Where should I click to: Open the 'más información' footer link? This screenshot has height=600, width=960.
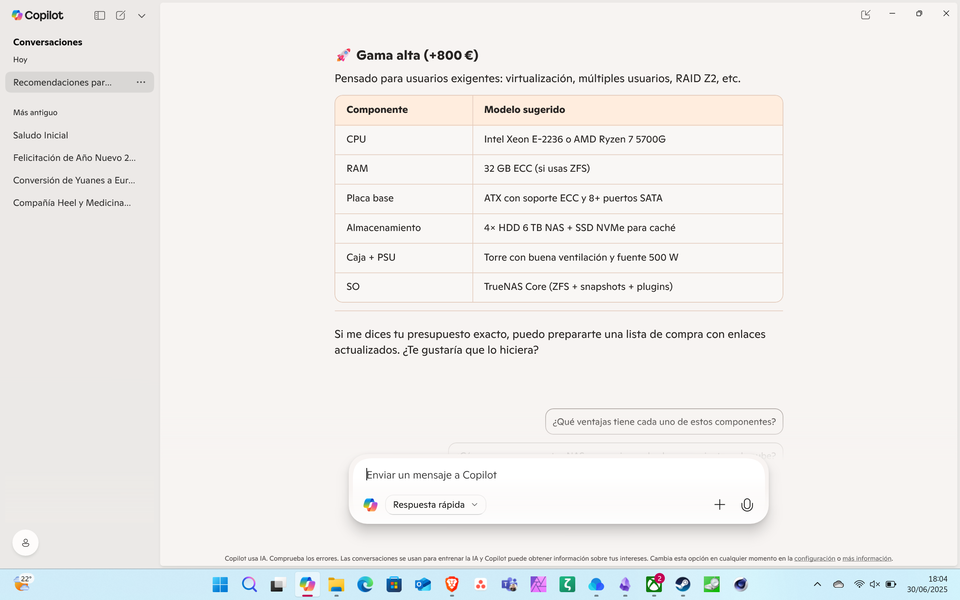click(866, 558)
